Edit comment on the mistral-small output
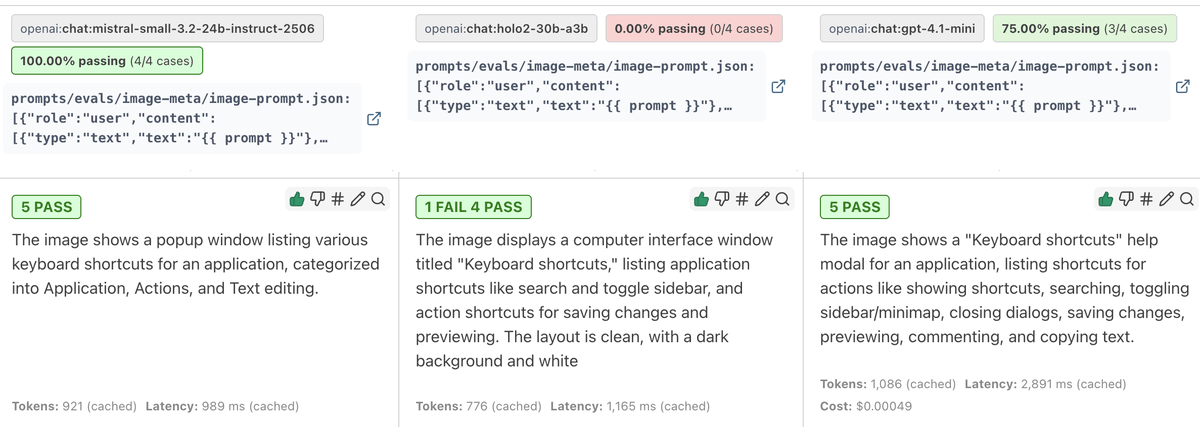The height and width of the screenshot is (427, 1200). [358, 199]
